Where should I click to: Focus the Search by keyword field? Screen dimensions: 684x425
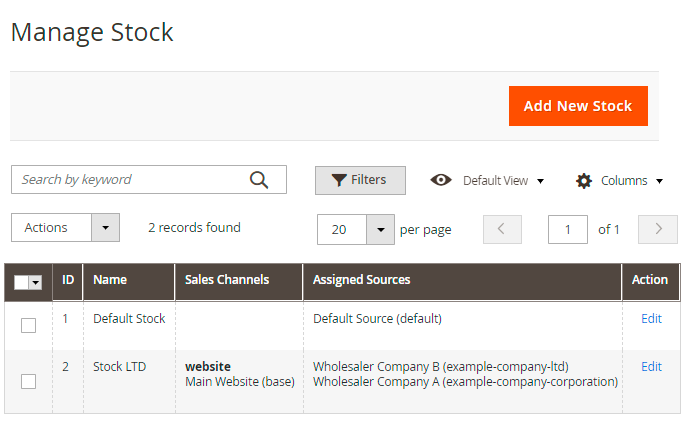[x=130, y=180]
